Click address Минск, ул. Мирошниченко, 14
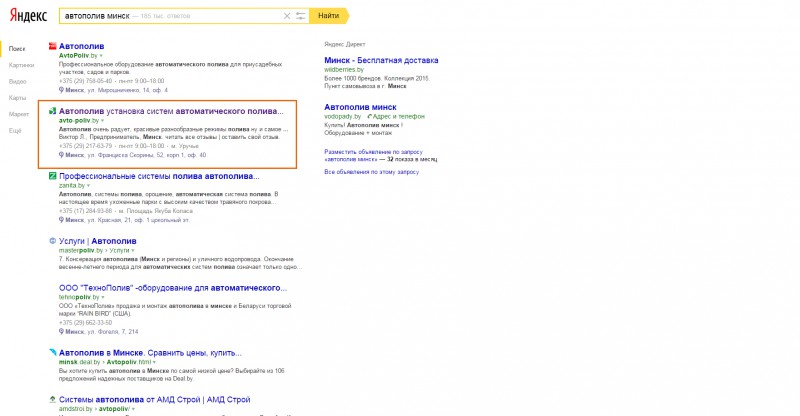Viewport: 800px width, 416px height. (116, 90)
